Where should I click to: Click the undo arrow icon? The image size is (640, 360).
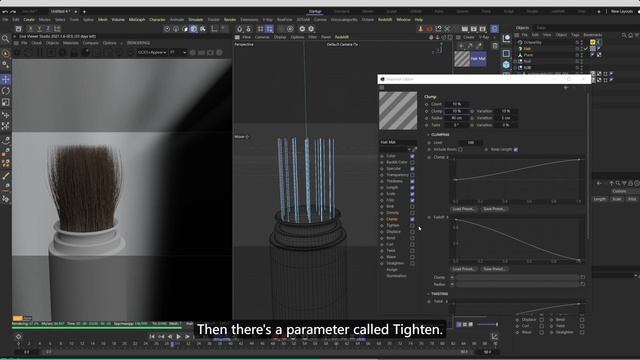pyautogui.click(x=5, y=11)
